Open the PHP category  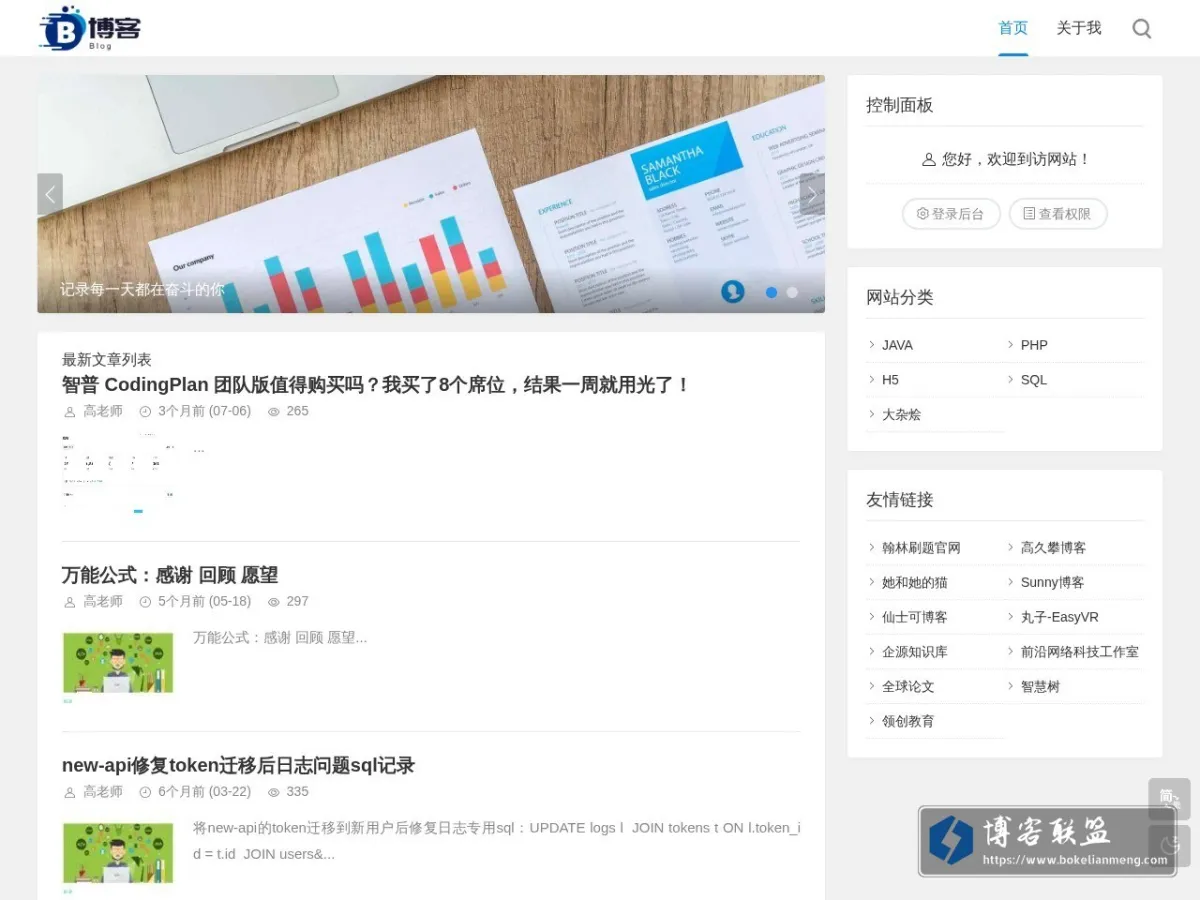(x=1034, y=345)
